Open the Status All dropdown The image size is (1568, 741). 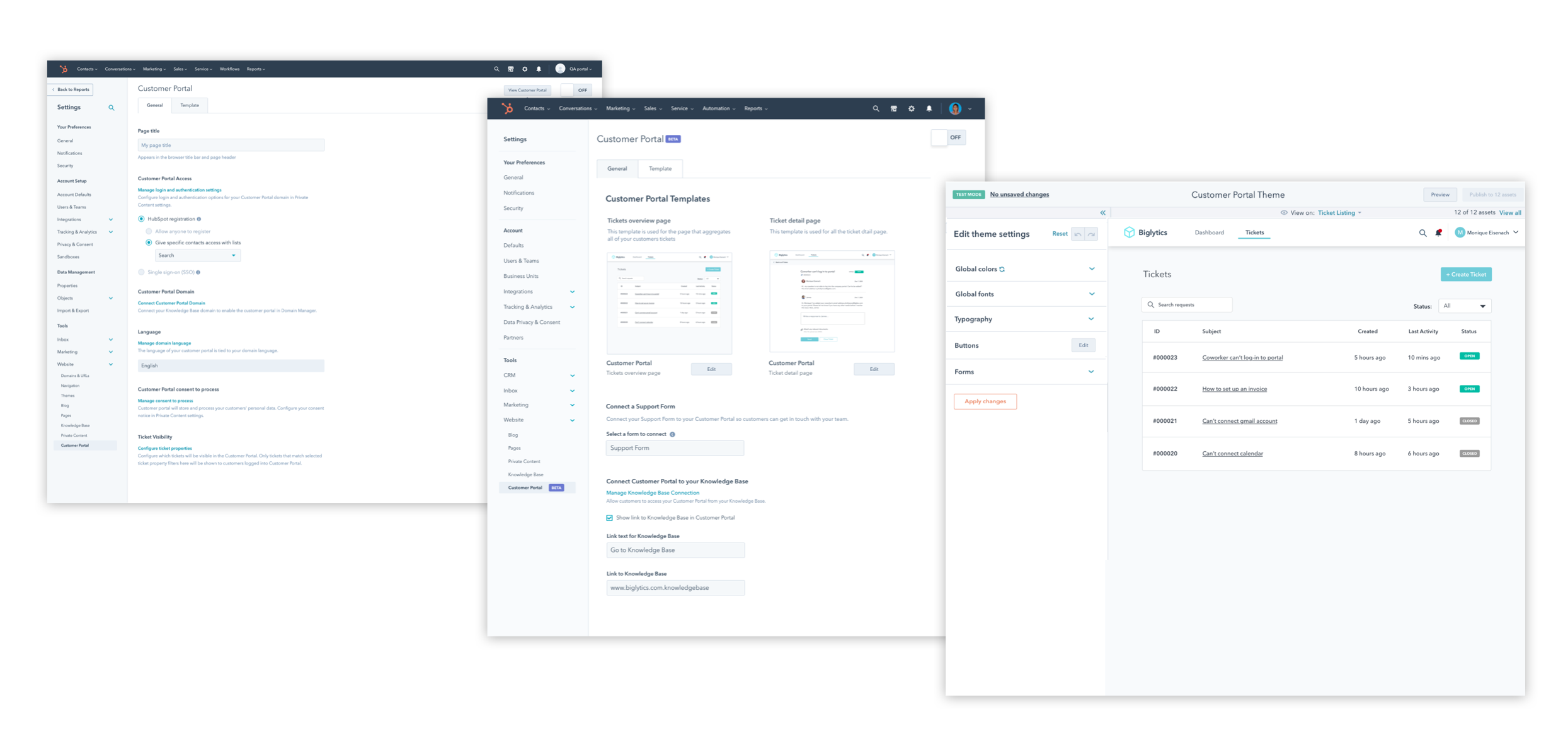pos(1464,306)
